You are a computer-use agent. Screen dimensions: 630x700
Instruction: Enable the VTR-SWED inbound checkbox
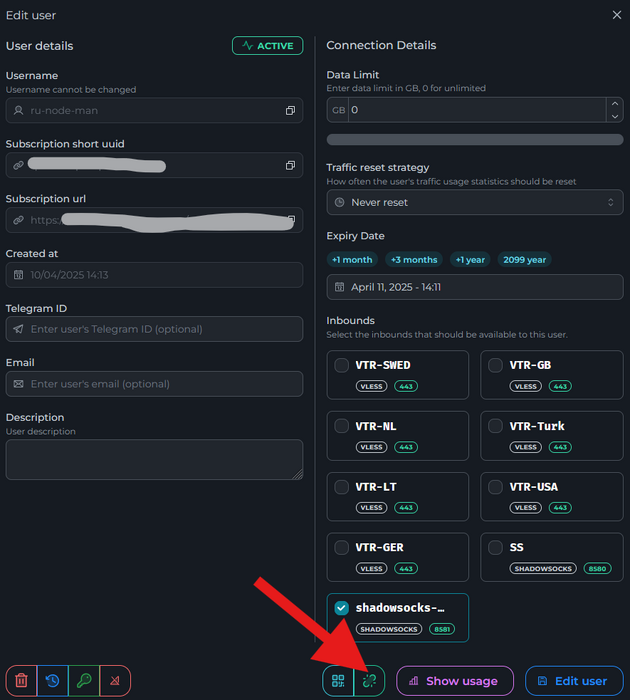[342, 365]
